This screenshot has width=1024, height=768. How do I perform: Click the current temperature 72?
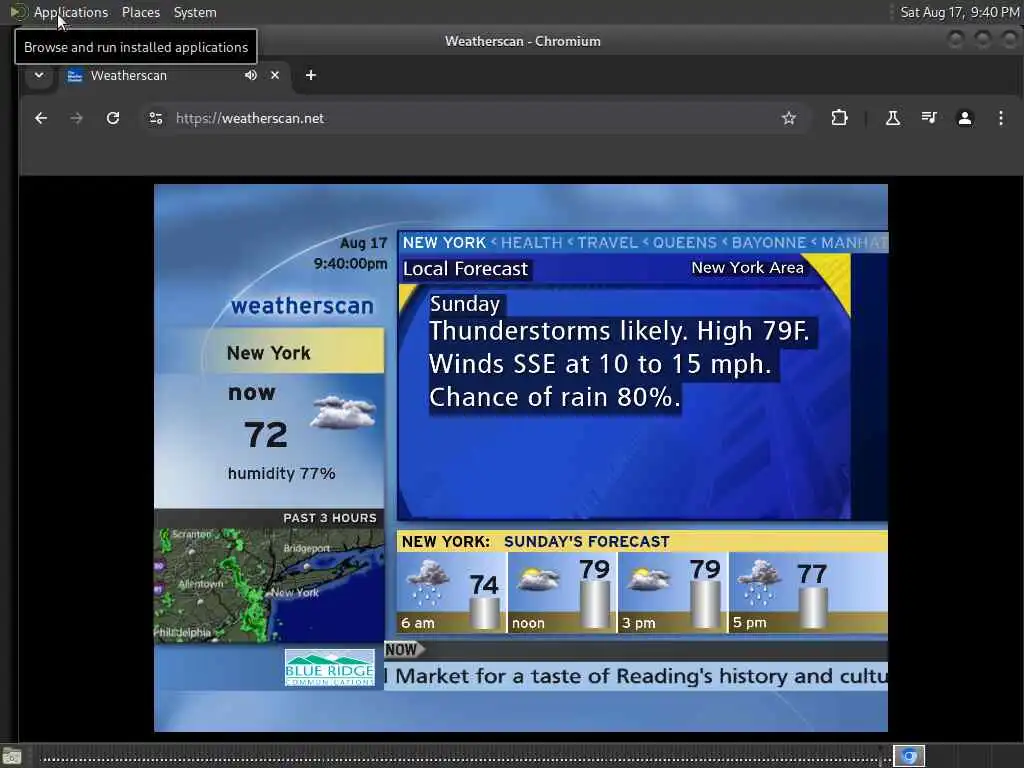coord(266,434)
